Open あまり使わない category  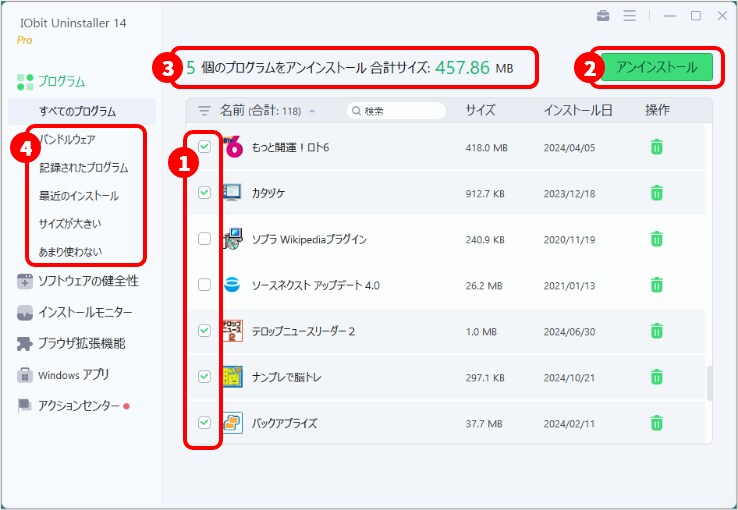point(70,252)
